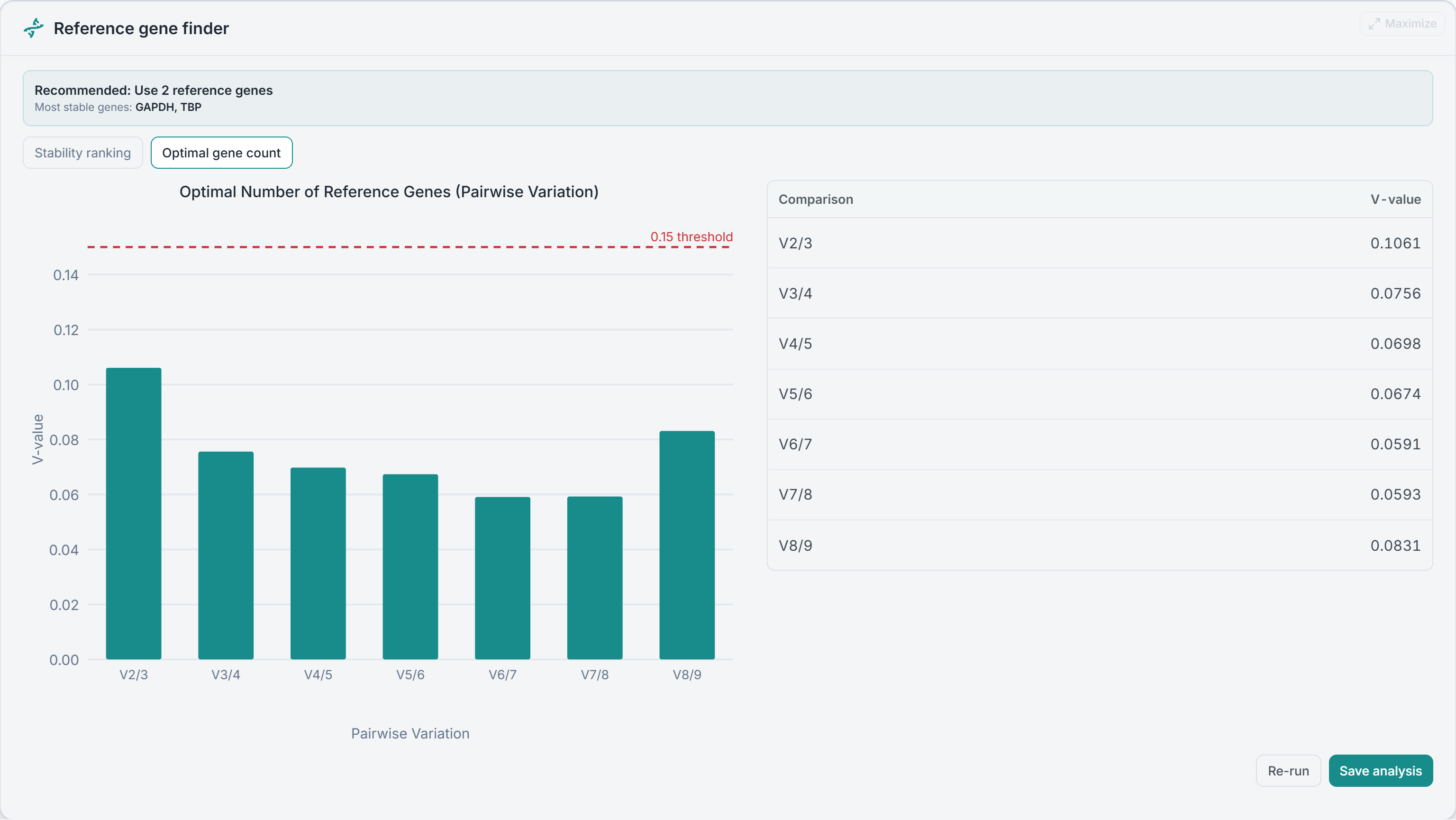The image size is (1456, 820).
Task: Click the V5/6 chart bar
Action: [x=410, y=566]
